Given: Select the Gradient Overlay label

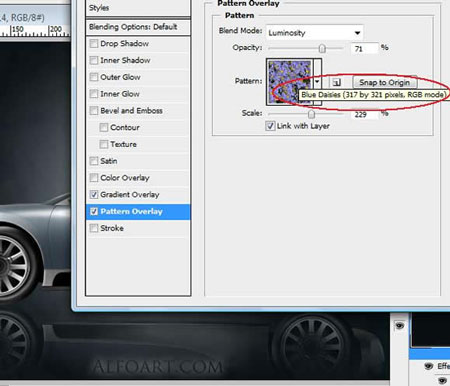Looking at the screenshot, I should click(130, 195).
